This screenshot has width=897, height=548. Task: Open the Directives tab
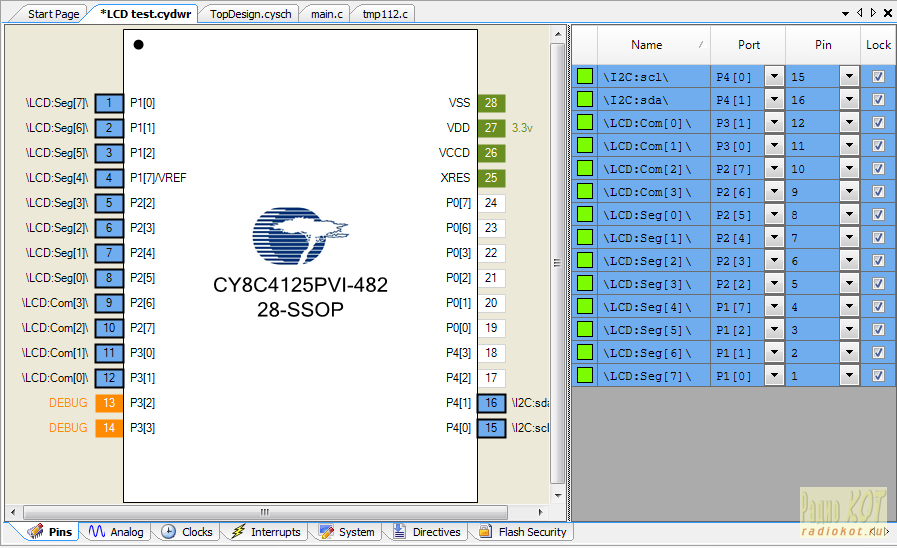427,532
